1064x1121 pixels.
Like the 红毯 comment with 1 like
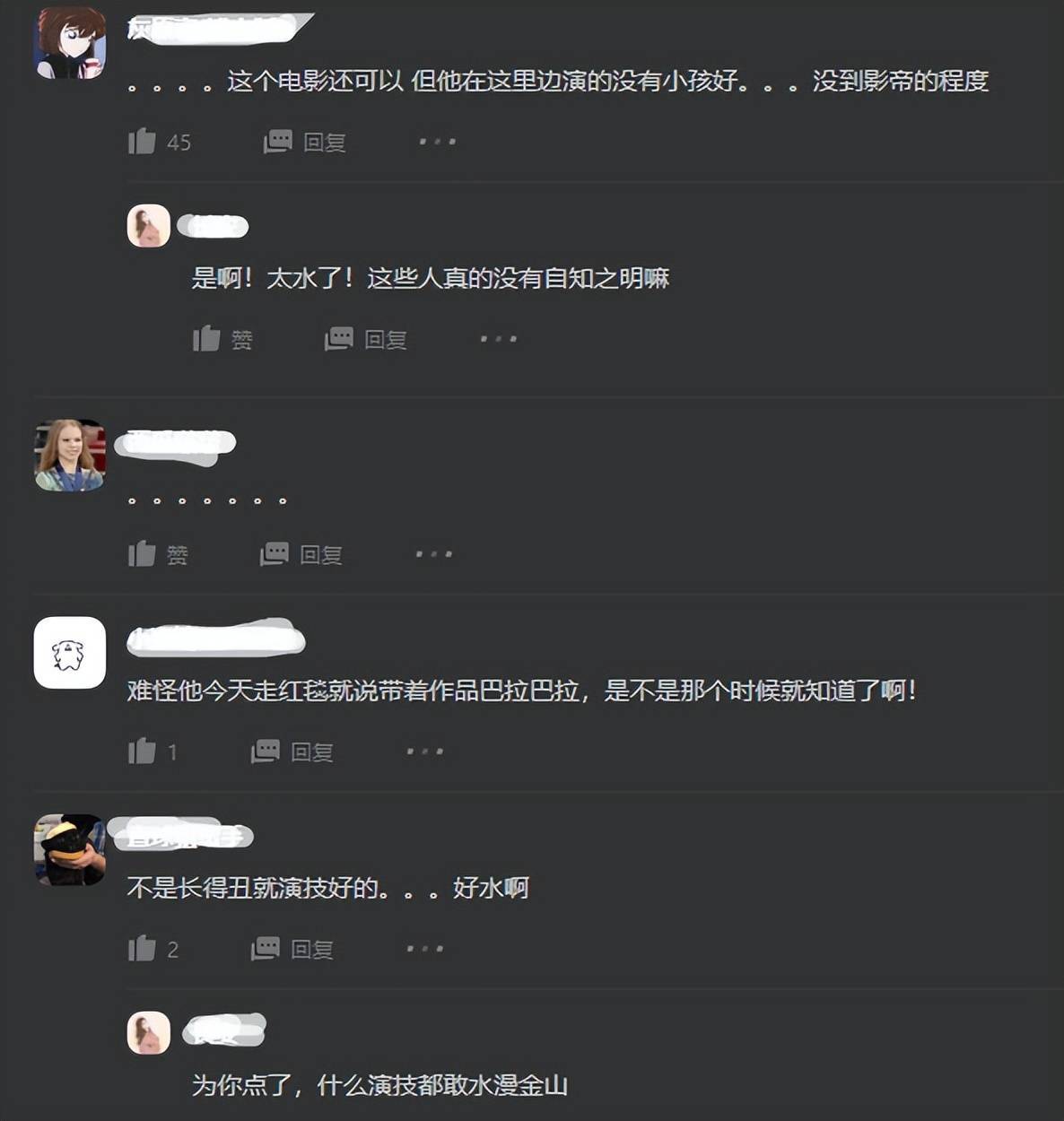tap(153, 752)
